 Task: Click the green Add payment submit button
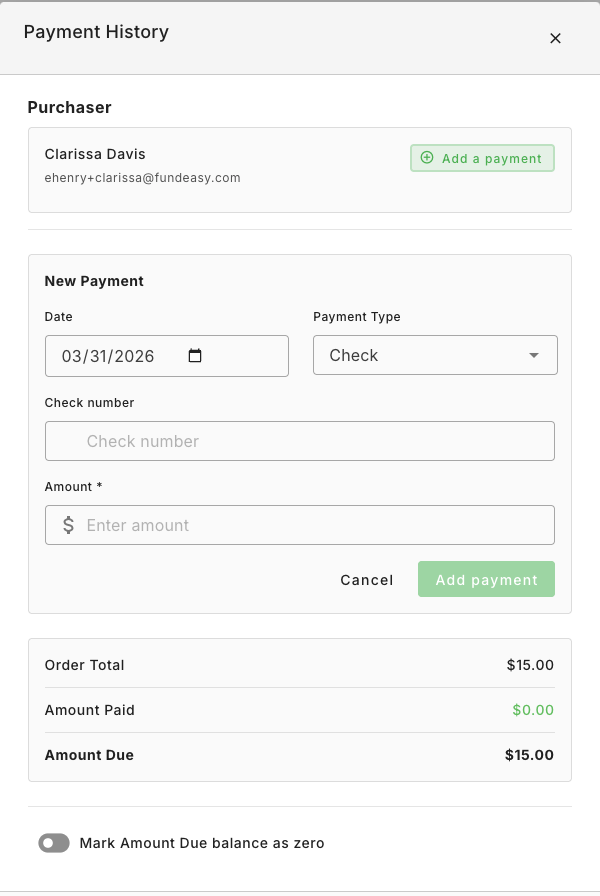click(x=486, y=579)
